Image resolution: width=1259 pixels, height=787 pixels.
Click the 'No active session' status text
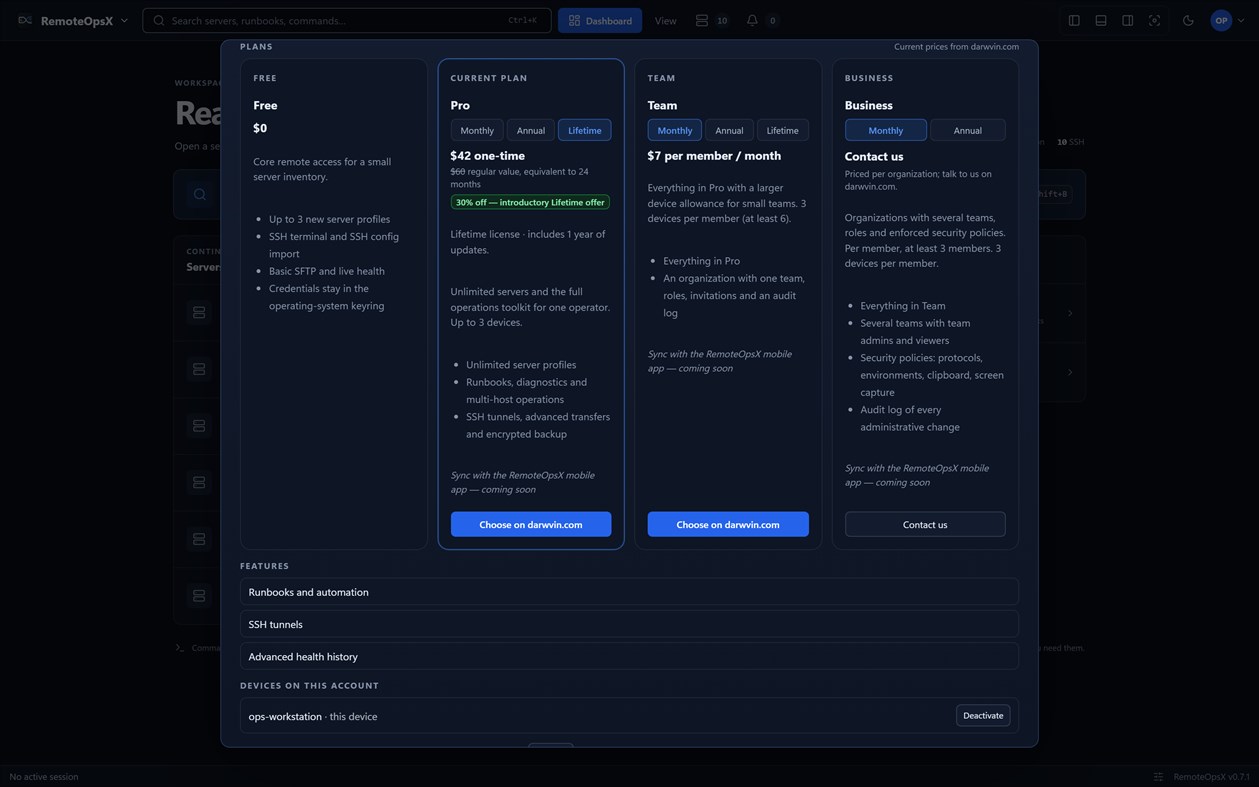pyautogui.click(x=44, y=777)
